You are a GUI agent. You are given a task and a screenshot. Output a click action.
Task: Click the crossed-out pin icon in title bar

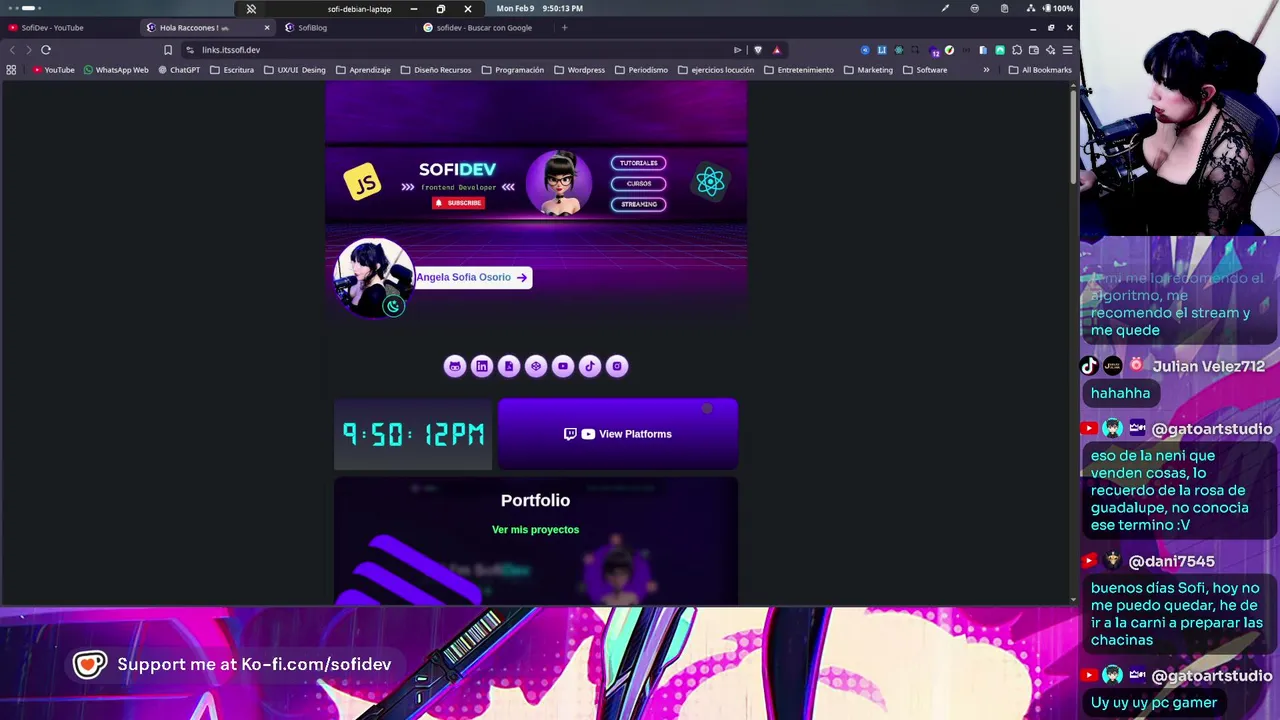click(x=251, y=9)
